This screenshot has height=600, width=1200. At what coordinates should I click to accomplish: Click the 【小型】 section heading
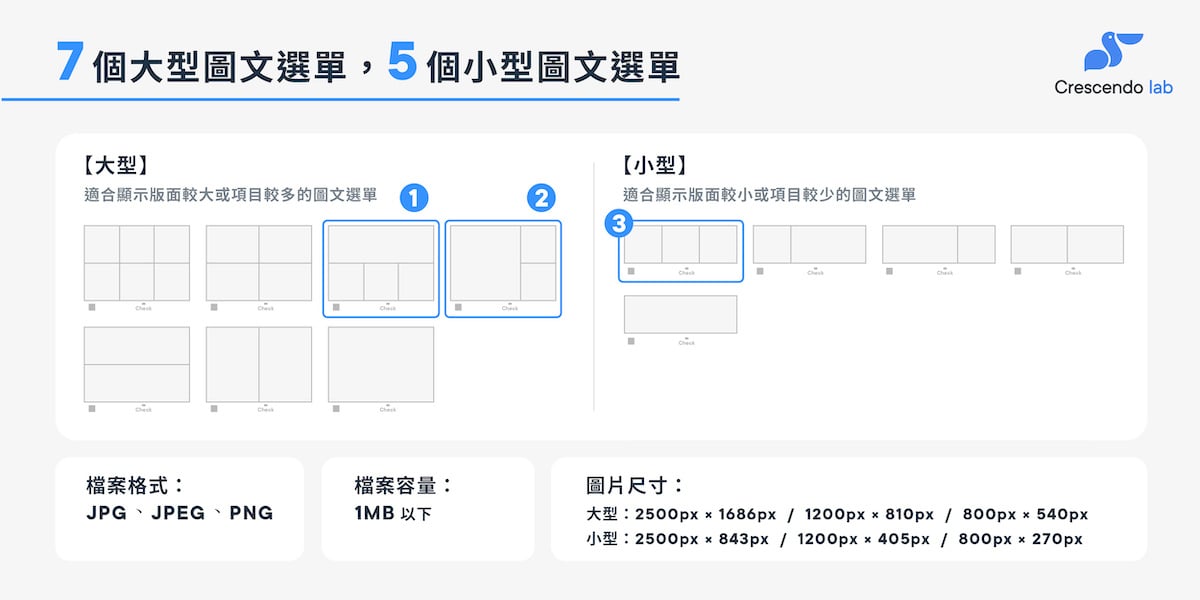point(653,166)
